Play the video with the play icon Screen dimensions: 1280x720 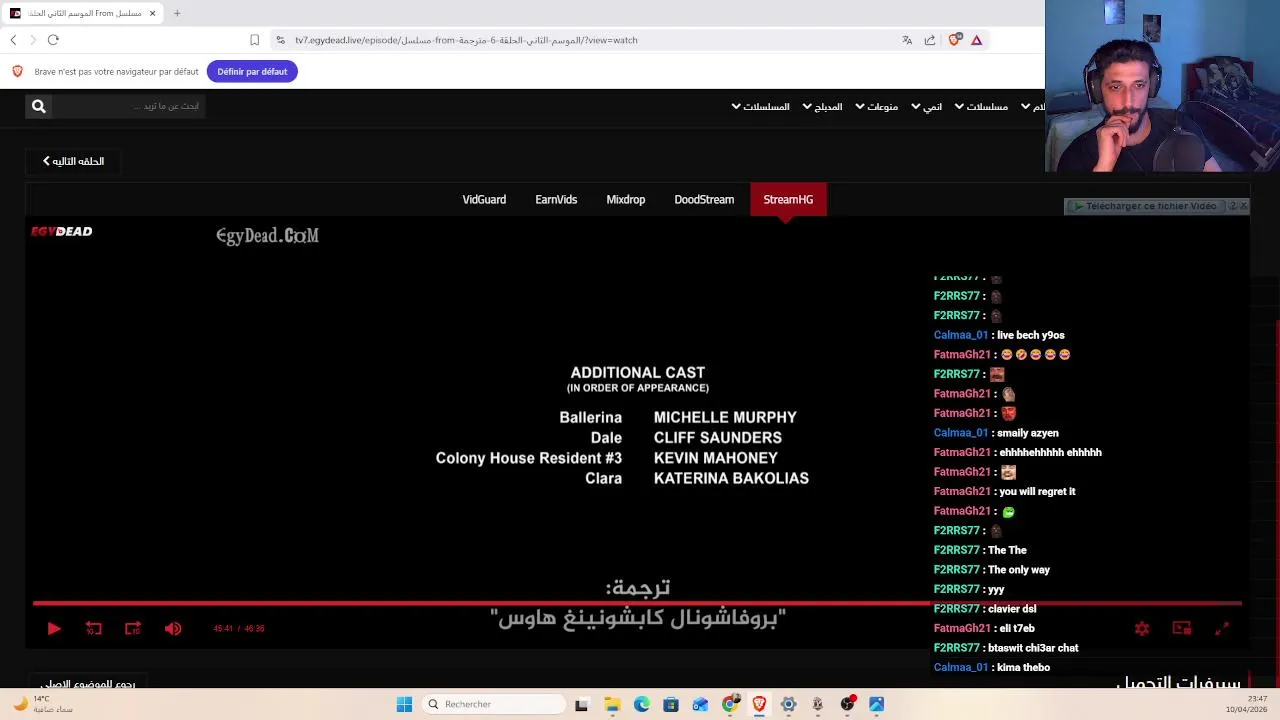[54, 628]
